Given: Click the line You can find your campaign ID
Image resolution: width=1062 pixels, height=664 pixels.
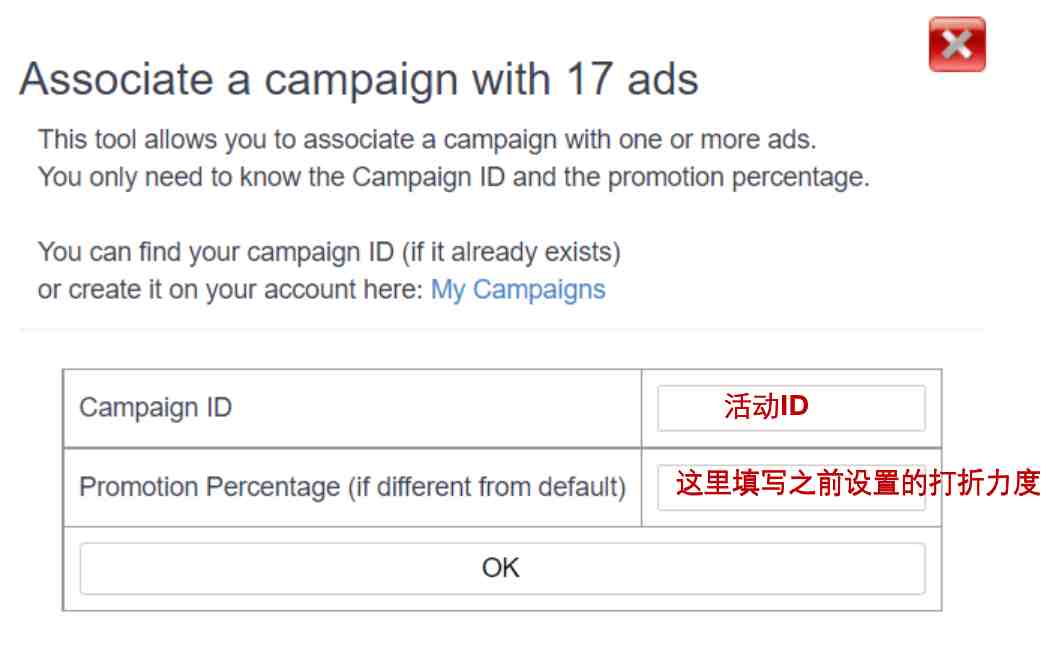Looking at the screenshot, I should point(329,252).
